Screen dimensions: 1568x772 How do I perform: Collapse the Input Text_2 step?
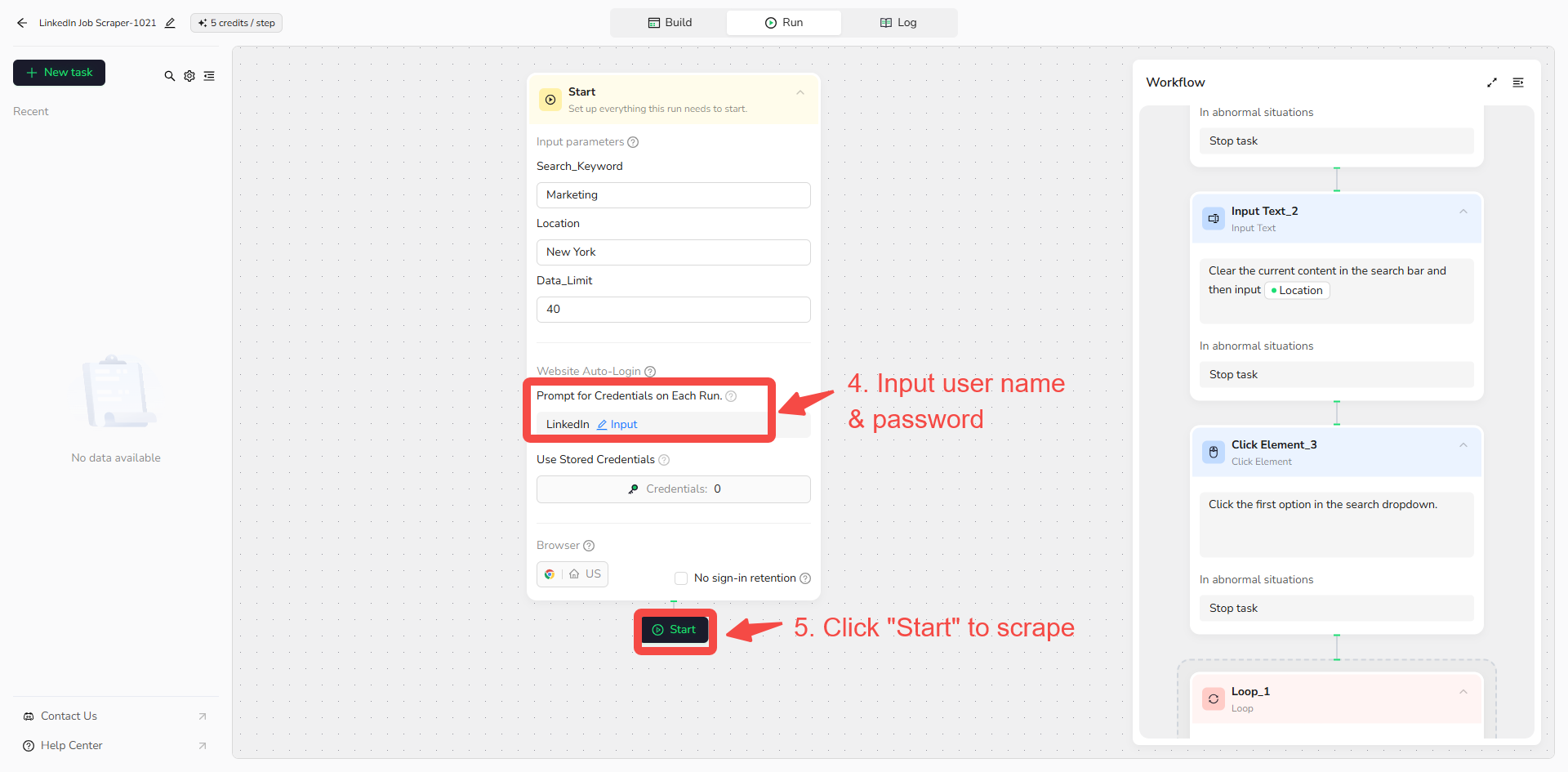coord(1463,212)
